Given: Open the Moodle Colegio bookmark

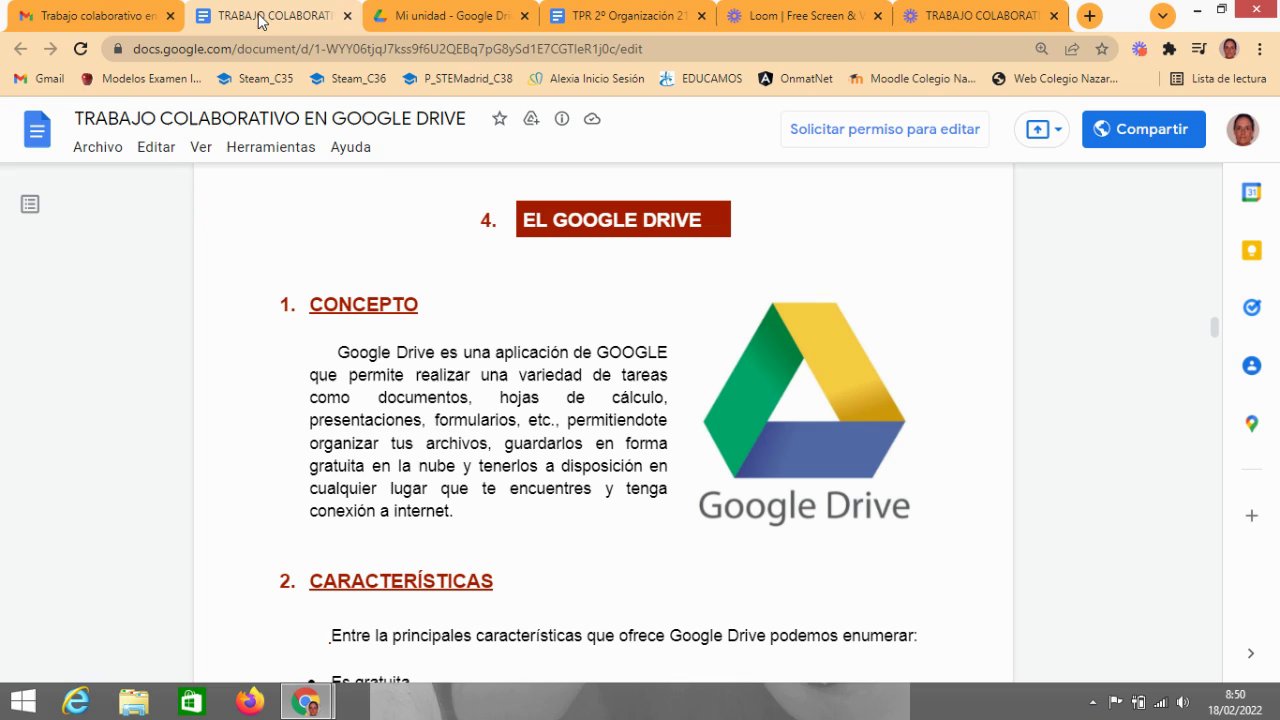Looking at the screenshot, I should click(913, 78).
